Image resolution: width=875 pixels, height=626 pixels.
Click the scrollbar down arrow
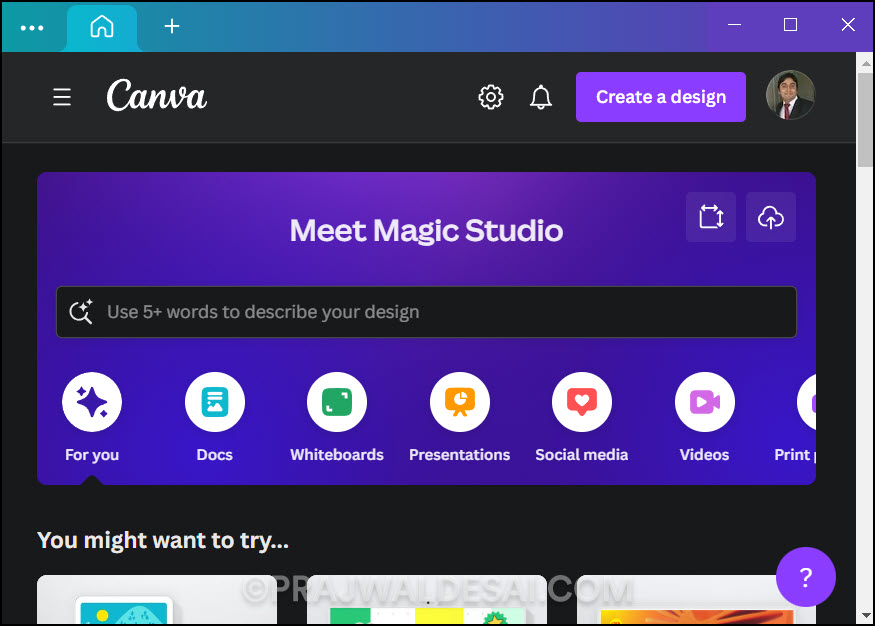pos(866,615)
